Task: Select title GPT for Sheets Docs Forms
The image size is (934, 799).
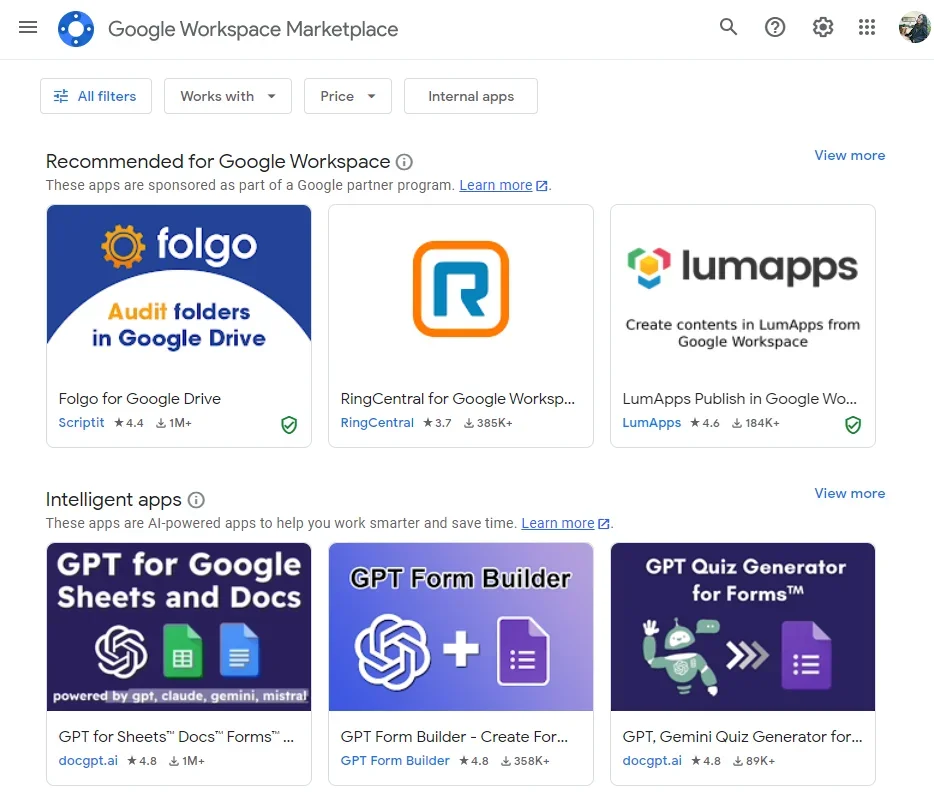Action: point(176,737)
